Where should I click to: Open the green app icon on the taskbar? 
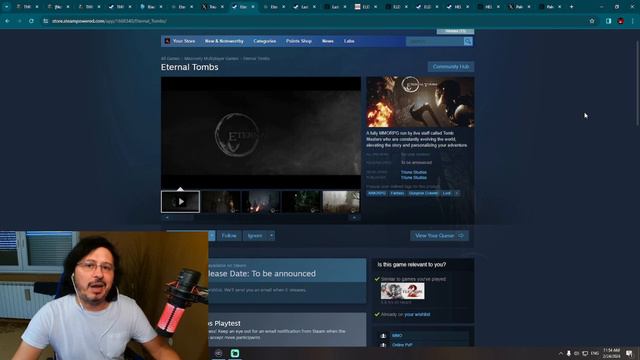pos(235,353)
